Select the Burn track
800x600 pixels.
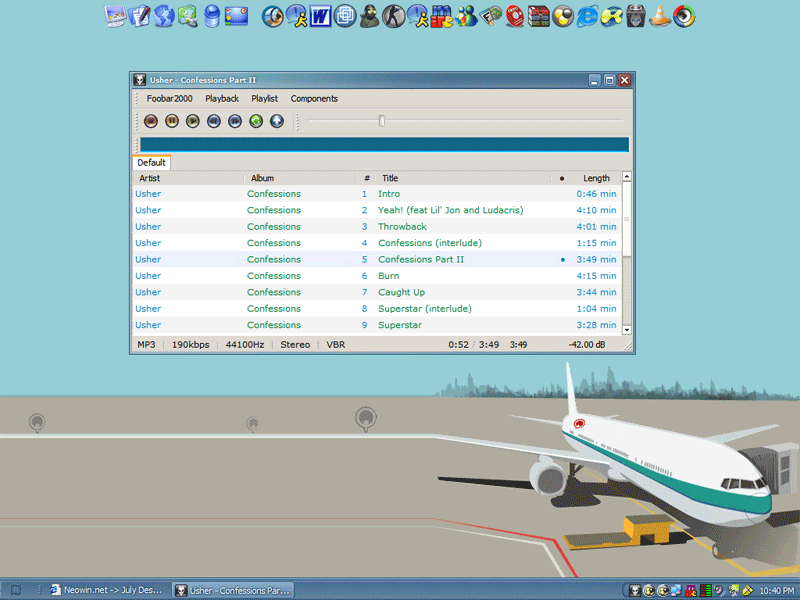[x=378, y=276]
